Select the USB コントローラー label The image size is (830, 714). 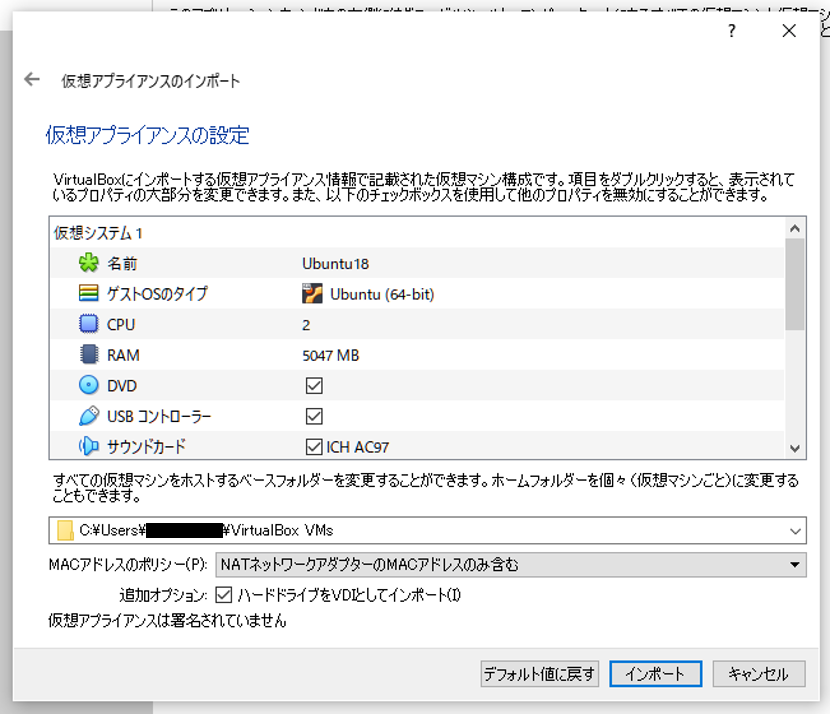[159, 417]
